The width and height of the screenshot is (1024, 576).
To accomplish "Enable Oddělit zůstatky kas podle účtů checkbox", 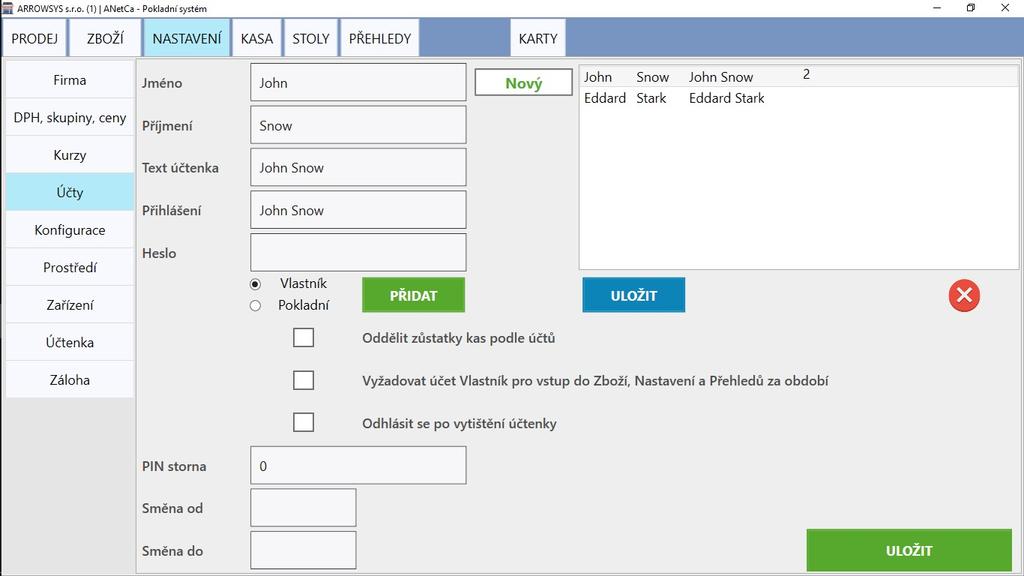I will pyautogui.click(x=303, y=338).
